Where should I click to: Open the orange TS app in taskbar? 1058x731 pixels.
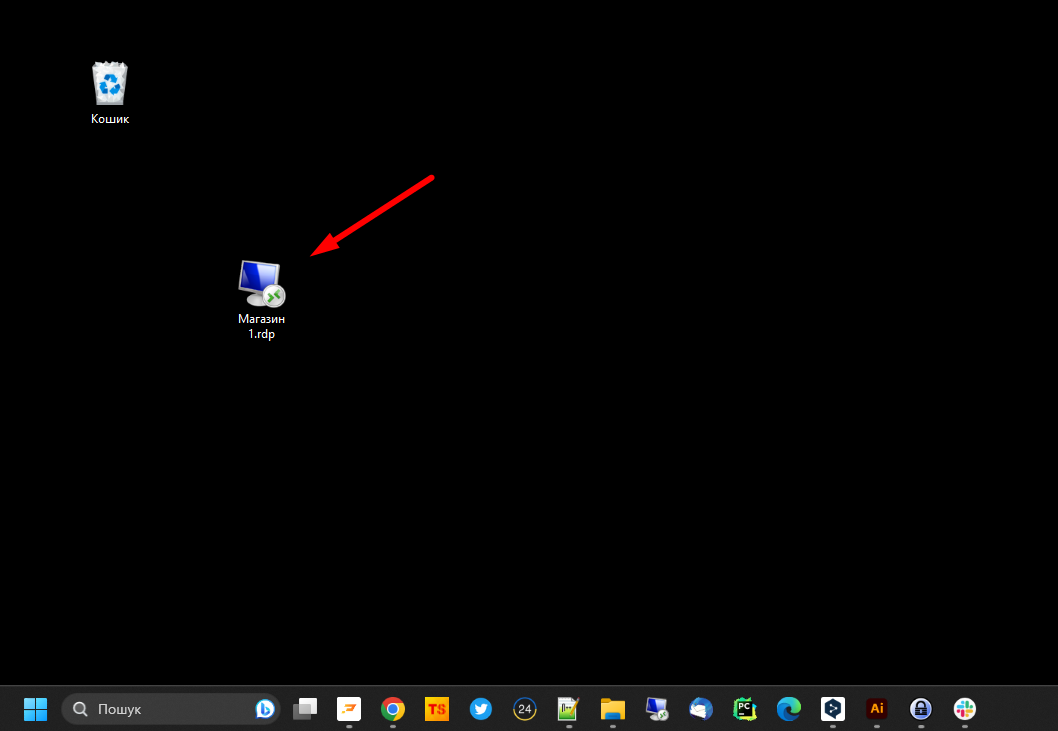(x=437, y=709)
